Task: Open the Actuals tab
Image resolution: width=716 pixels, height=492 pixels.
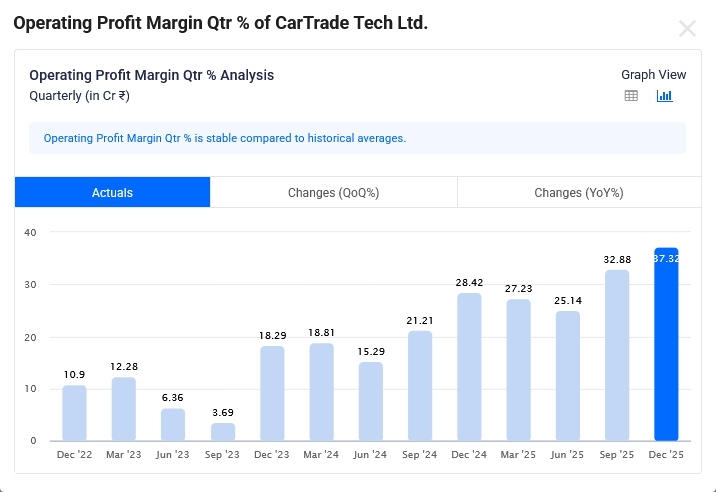Action: tap(112, 193)
